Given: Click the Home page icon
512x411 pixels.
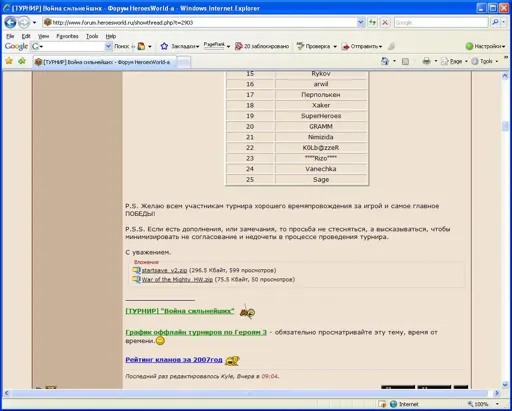Looking at the screenshot, I should pyautogui.click(x=385, y=61).
